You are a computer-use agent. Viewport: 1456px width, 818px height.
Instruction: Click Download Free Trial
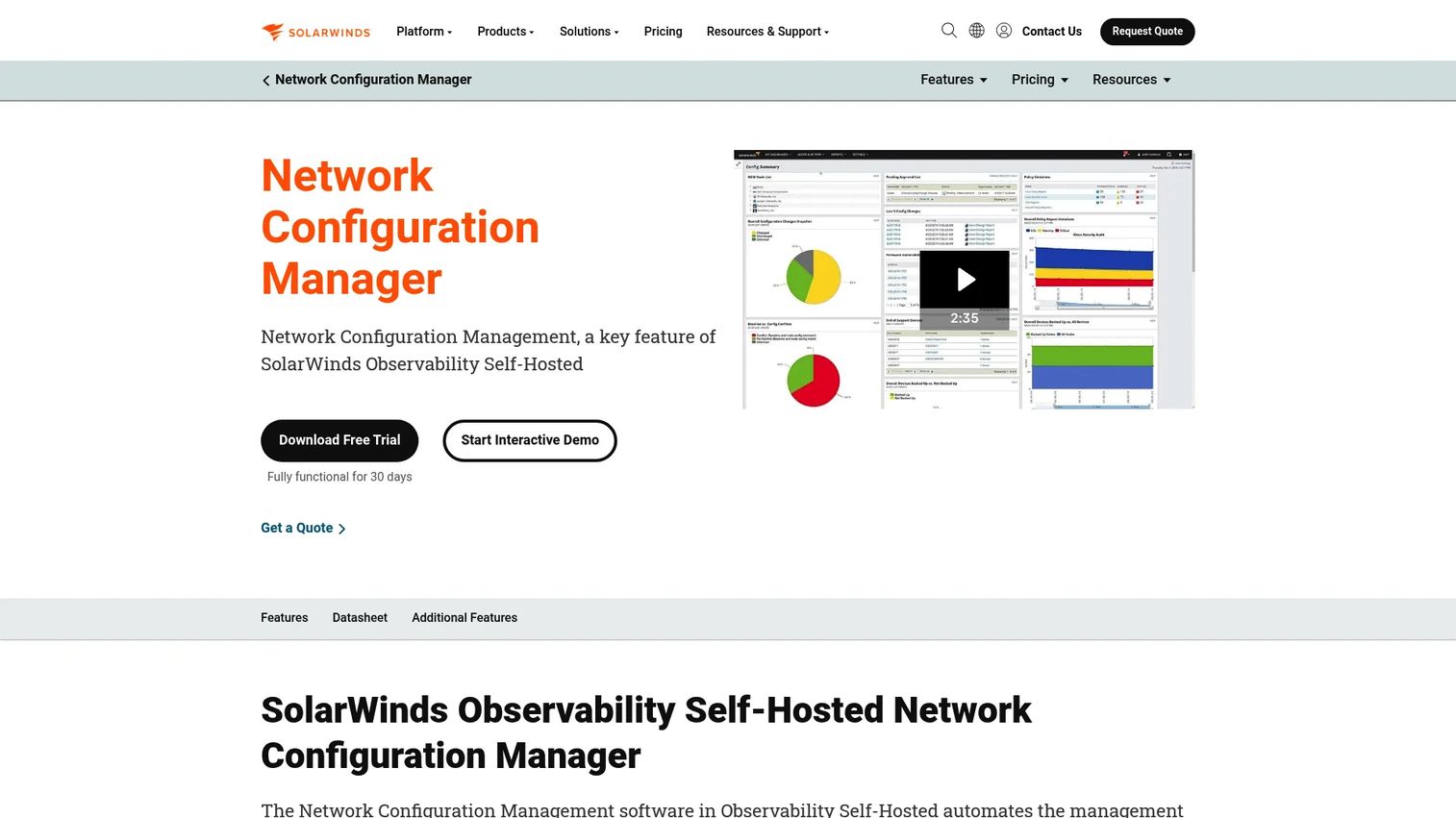pyautogui.click(x=339, y=440)
